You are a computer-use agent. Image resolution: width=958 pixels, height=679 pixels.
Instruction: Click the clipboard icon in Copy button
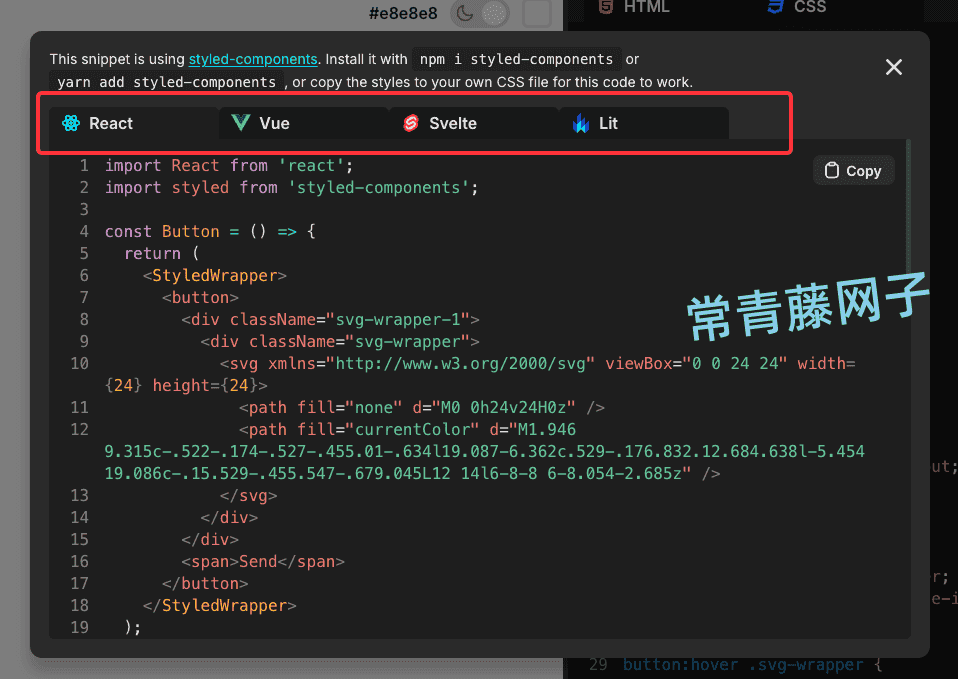click(x=832, y=171)
